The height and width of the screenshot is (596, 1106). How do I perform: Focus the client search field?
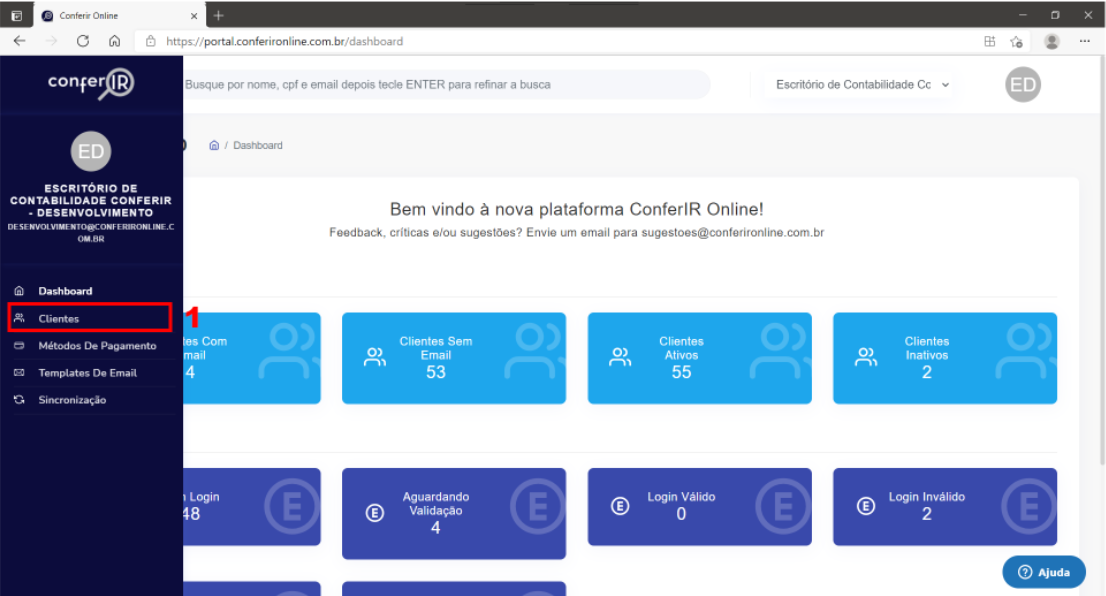pyautogui.click(x=446, y=85)
